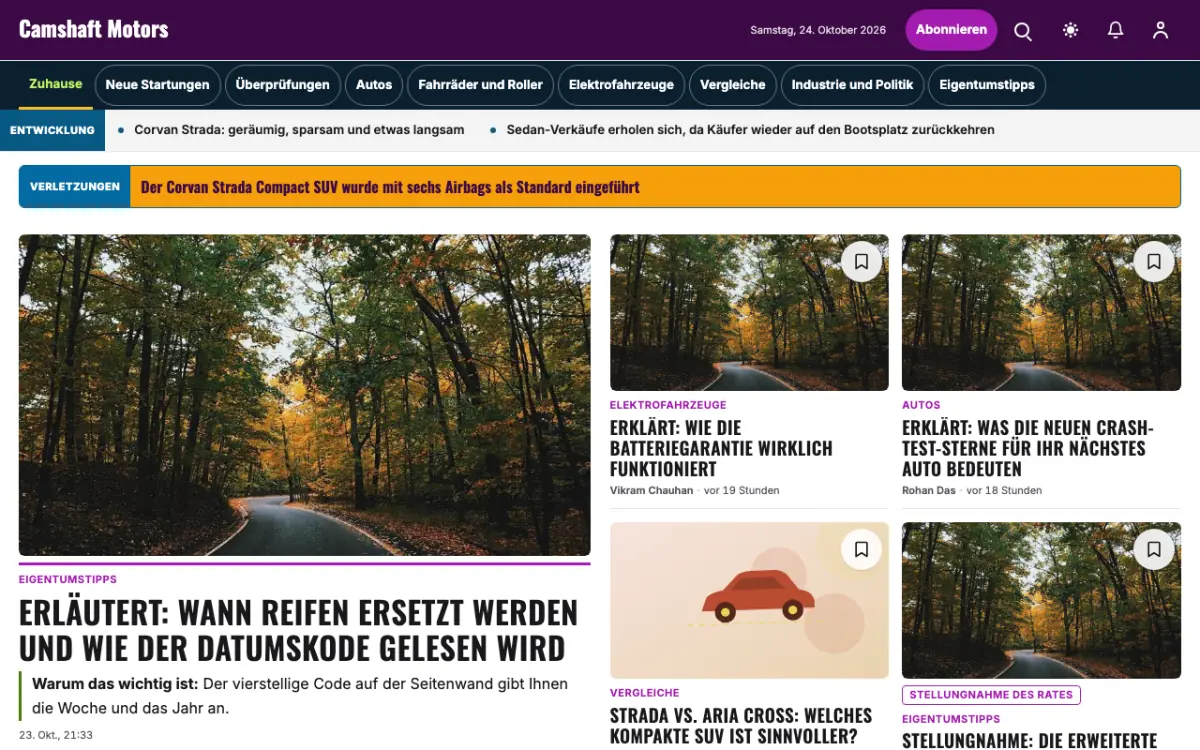Click timestamp 23. Okt., 21:33
The width and height of the screenshot is (1200, 750).
[56, 735]
